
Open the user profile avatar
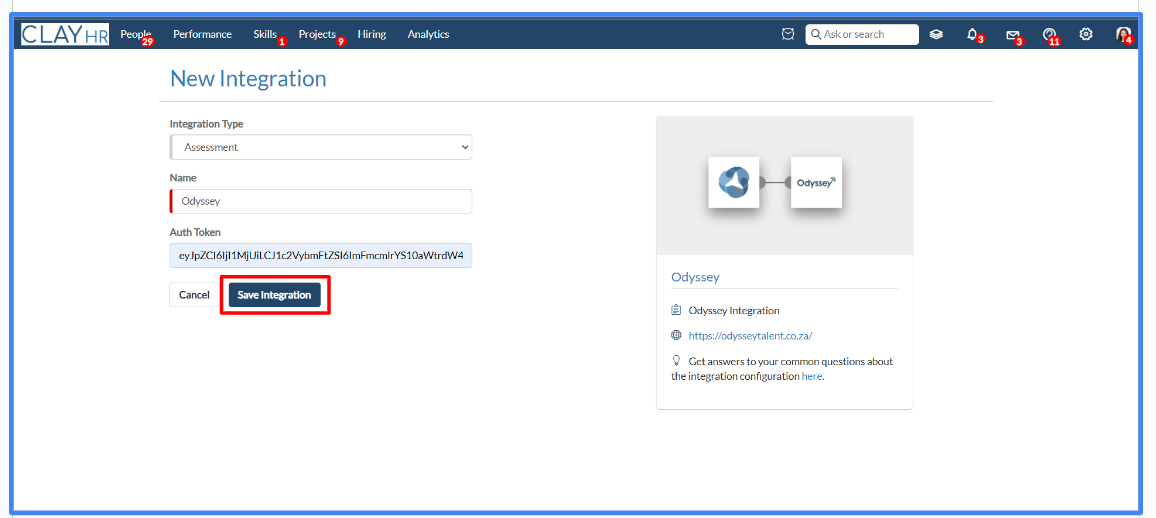pos(1123,34)
